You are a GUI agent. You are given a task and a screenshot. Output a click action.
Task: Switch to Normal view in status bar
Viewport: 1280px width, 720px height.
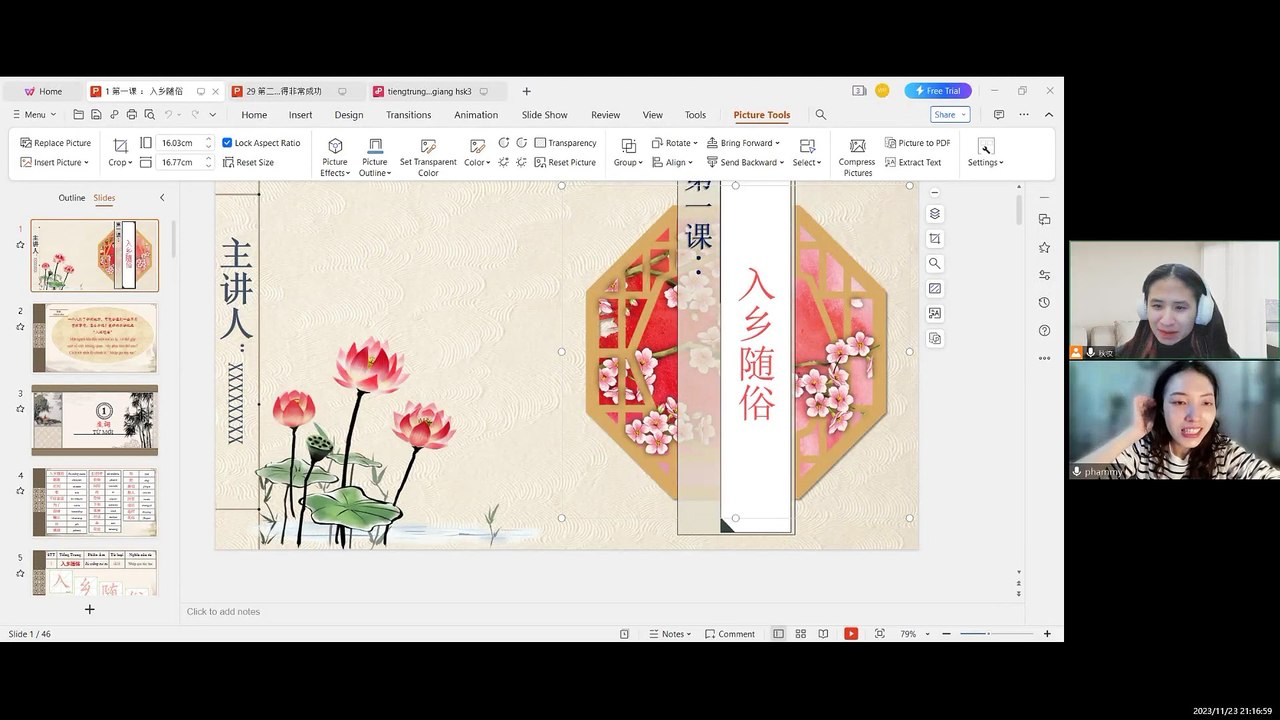(x=778, y=634)
